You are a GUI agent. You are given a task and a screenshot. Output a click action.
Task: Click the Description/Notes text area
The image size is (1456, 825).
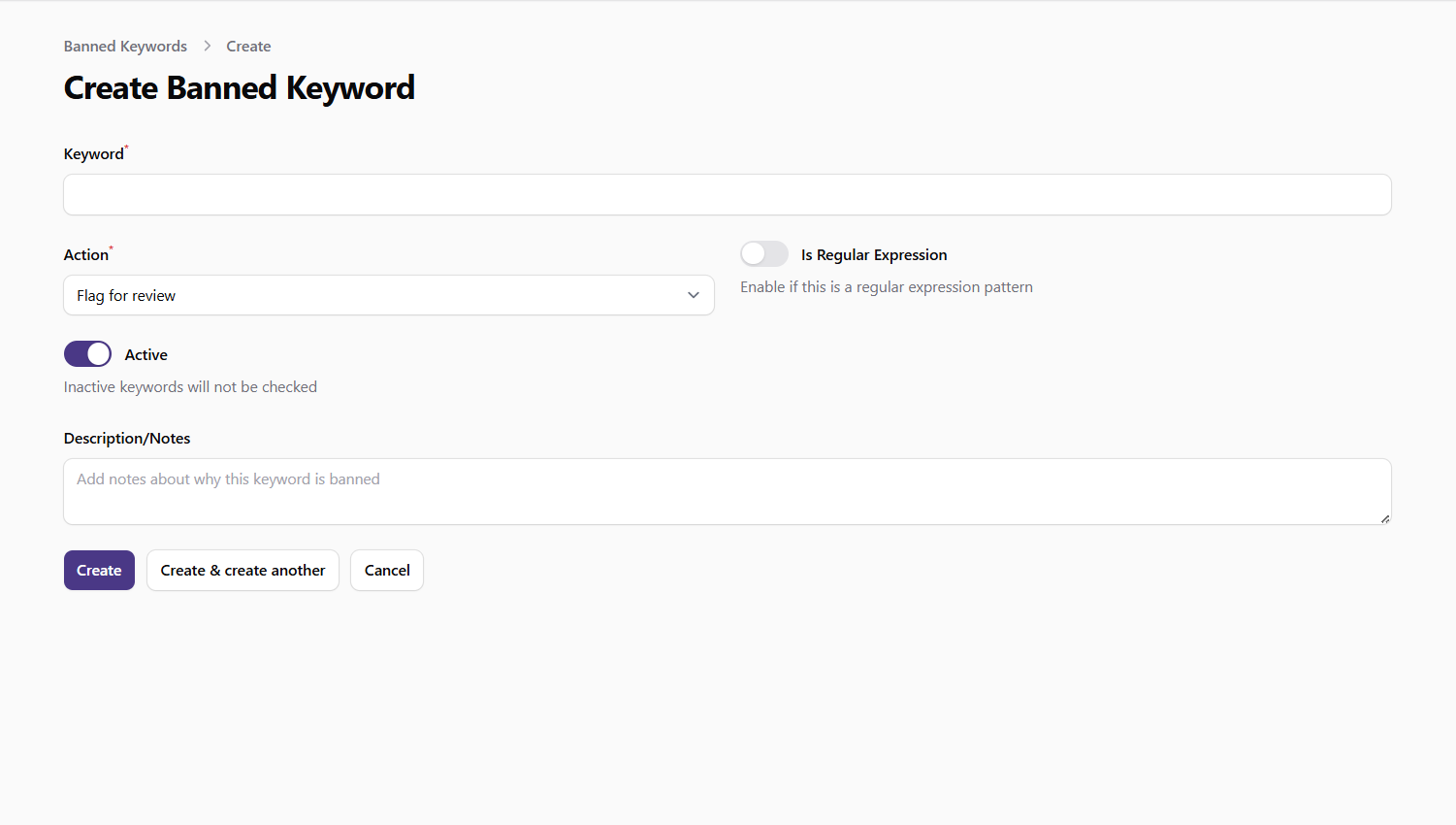point(727,491)
